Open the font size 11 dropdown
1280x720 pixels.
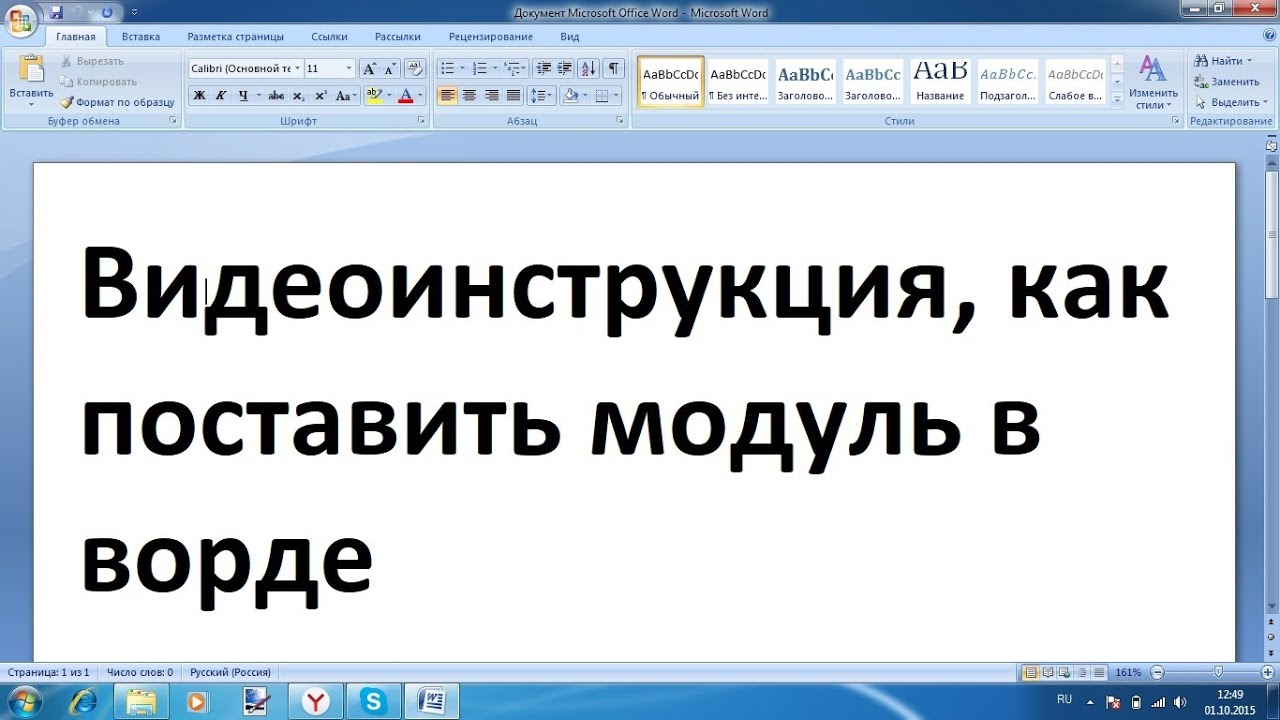click(349, 69)
